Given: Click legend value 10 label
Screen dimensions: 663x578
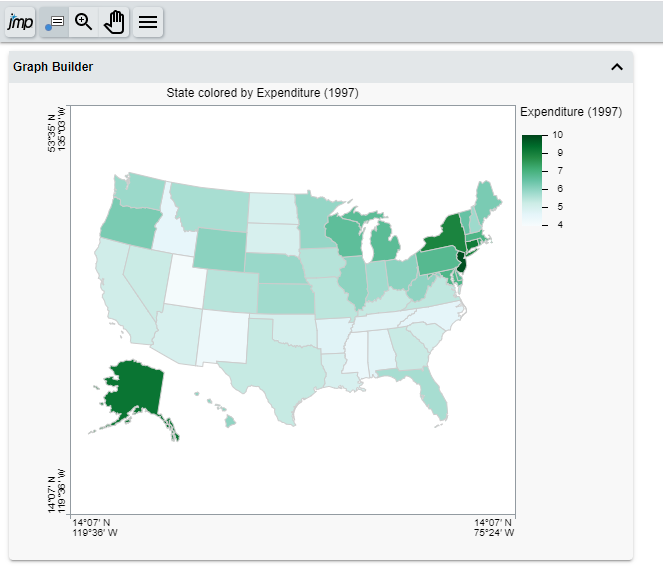Looking at the screenshot, I should [x=558, y=135].
